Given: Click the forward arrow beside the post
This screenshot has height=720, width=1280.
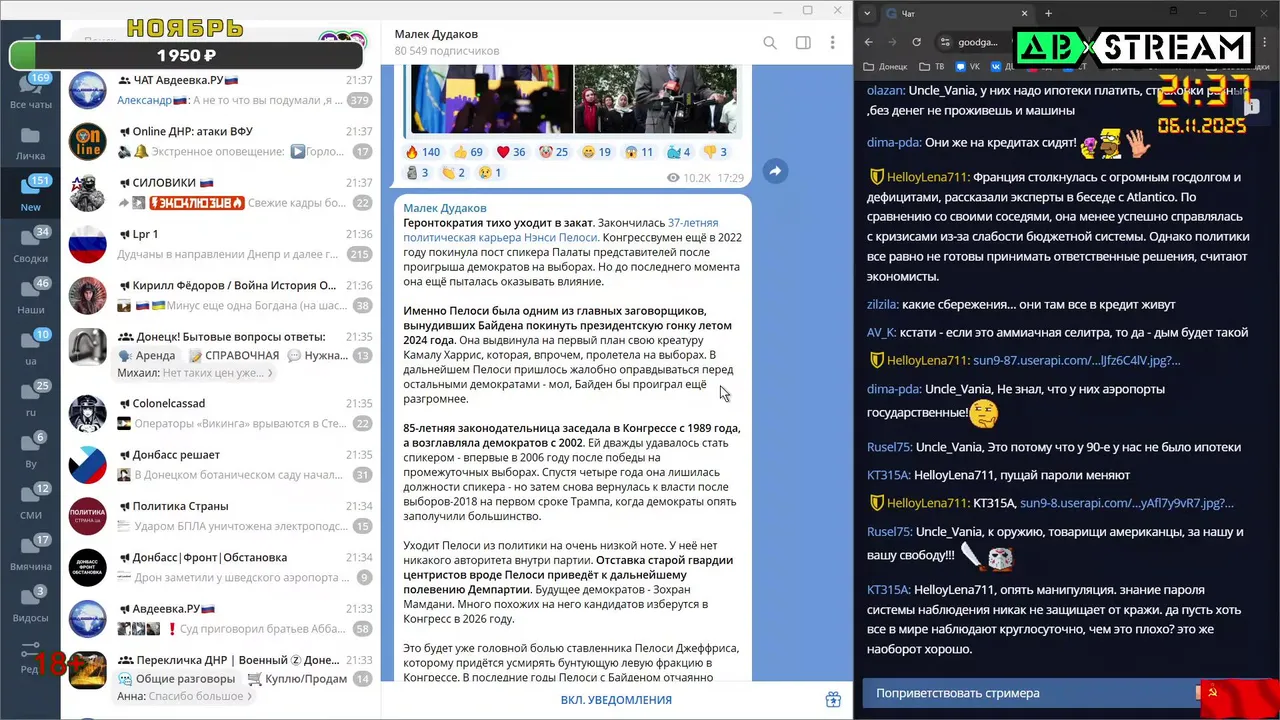Looking at the screenshot, I should pyautogui.click(x=774, y=172).
